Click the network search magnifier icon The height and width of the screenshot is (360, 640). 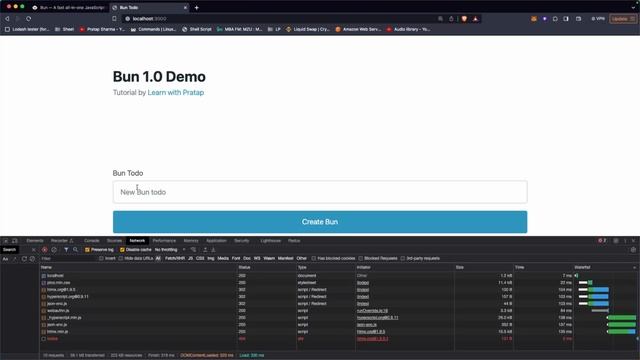[76, 250]
